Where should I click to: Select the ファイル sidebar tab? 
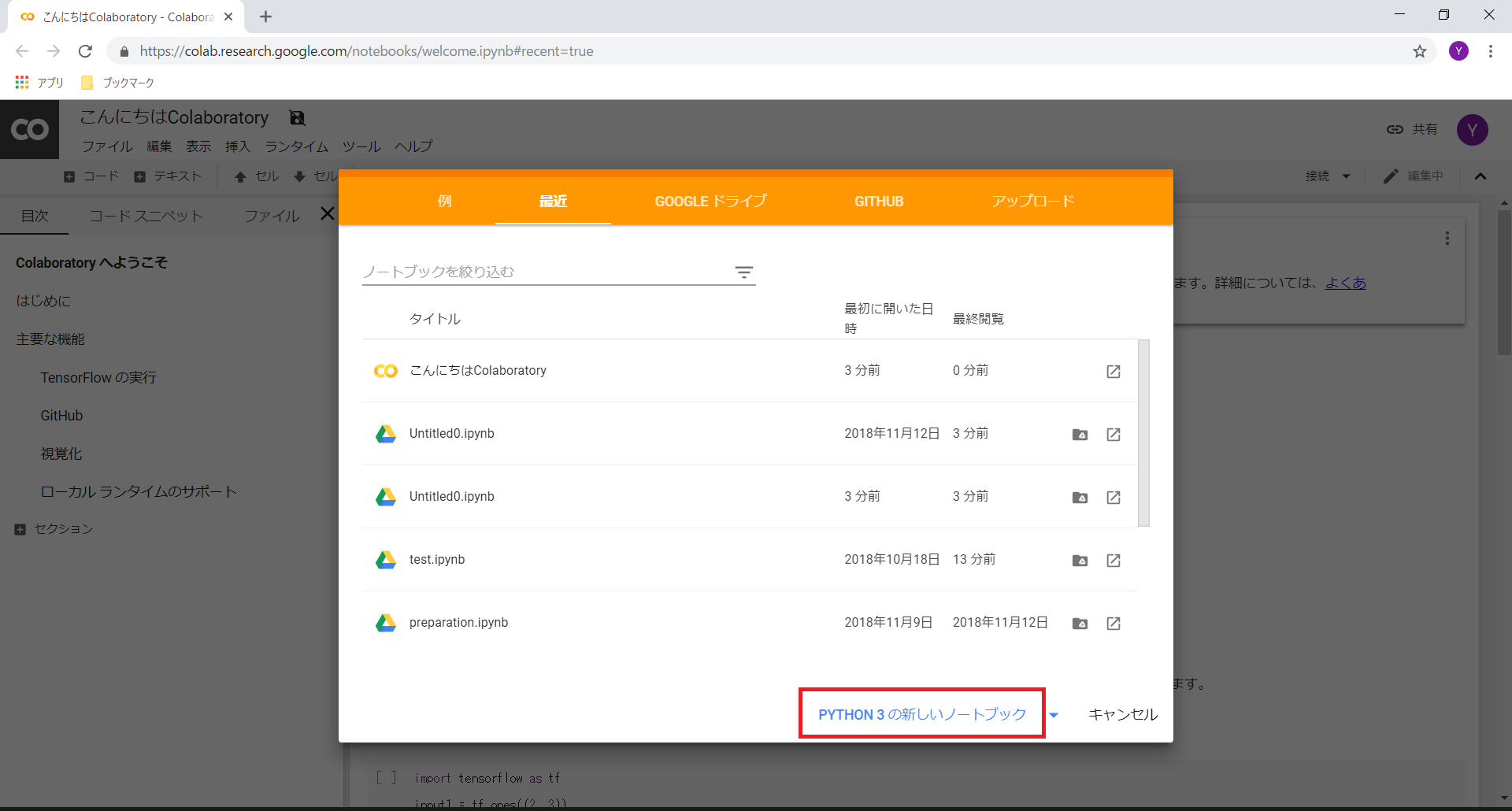(x=272, y=216)
